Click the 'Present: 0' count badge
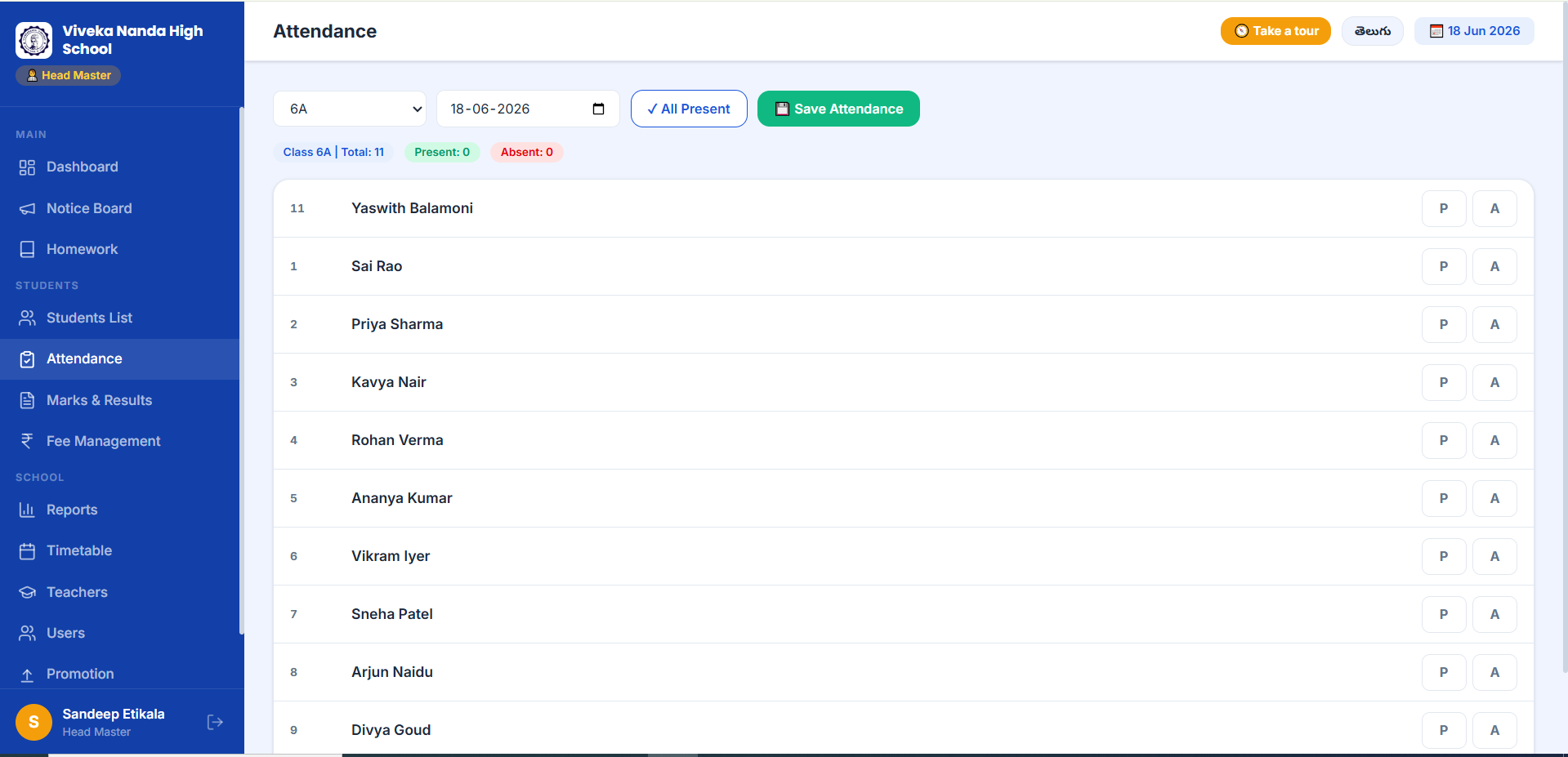The width and height of the screenshot is (1568, 757). point(442,152)
